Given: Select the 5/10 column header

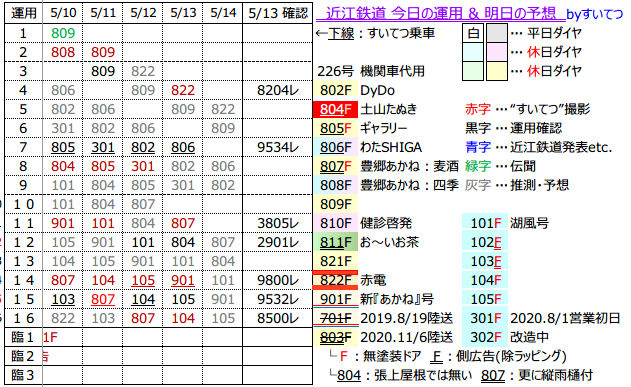Looking at the screenshot, I should pyautogui.click(x=63, y=13).
